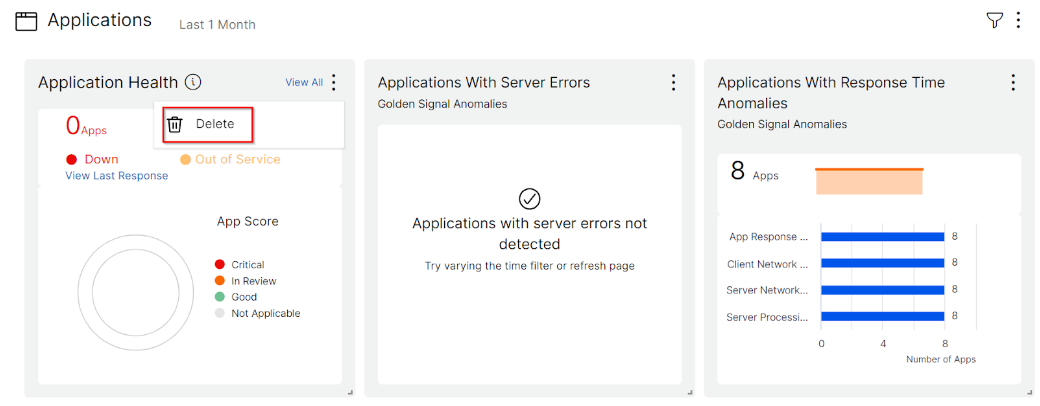Click the Applications page heading

(99, 20)
